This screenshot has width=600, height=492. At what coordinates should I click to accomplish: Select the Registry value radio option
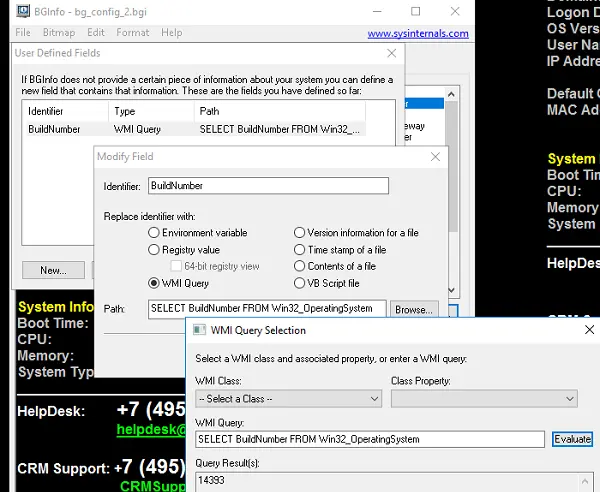point(184,250)
